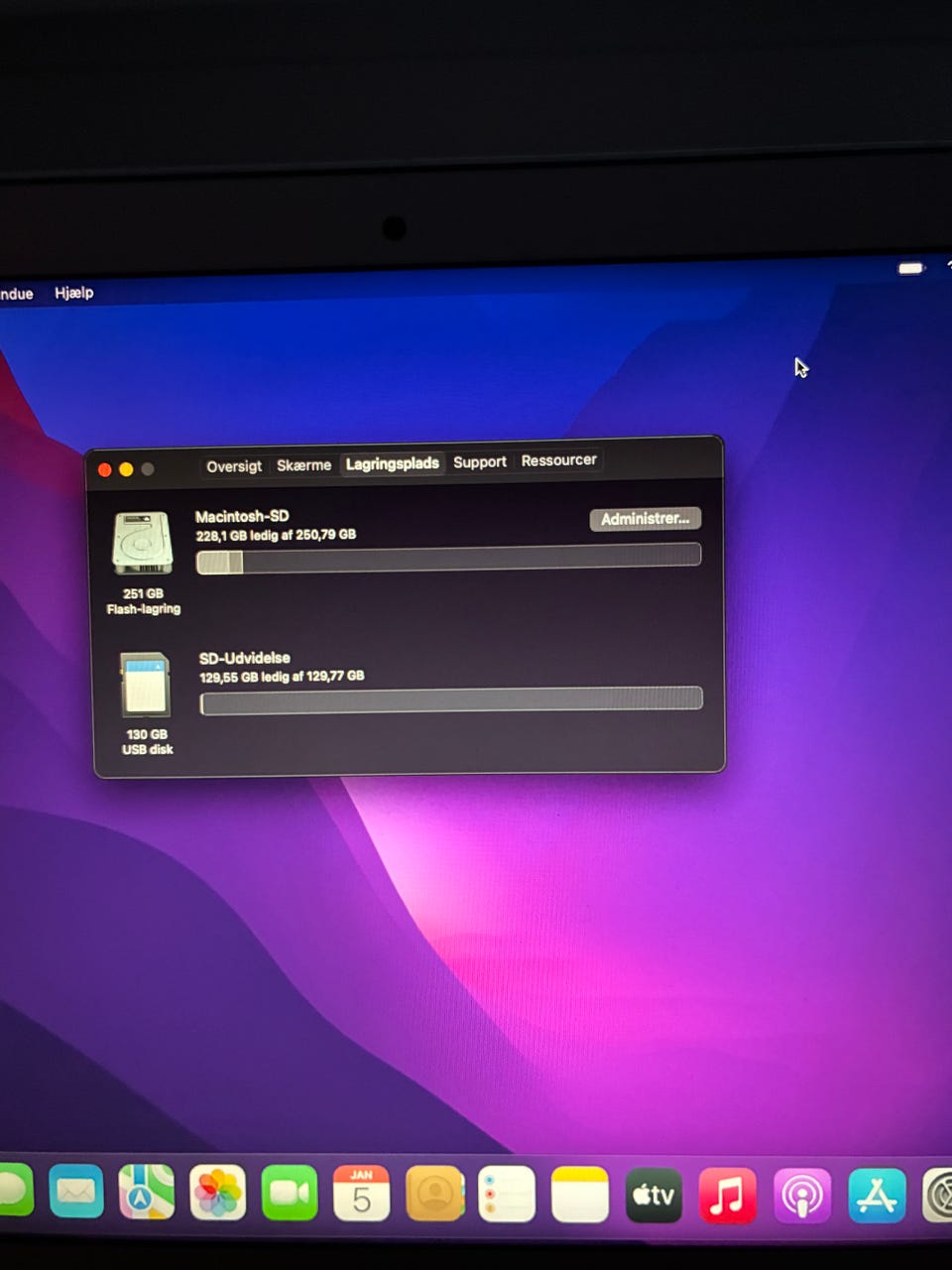Click the 251 GB Flash-lagring label
The height and width of the screenshot is (1270, 952).
[x=144, y=601]
